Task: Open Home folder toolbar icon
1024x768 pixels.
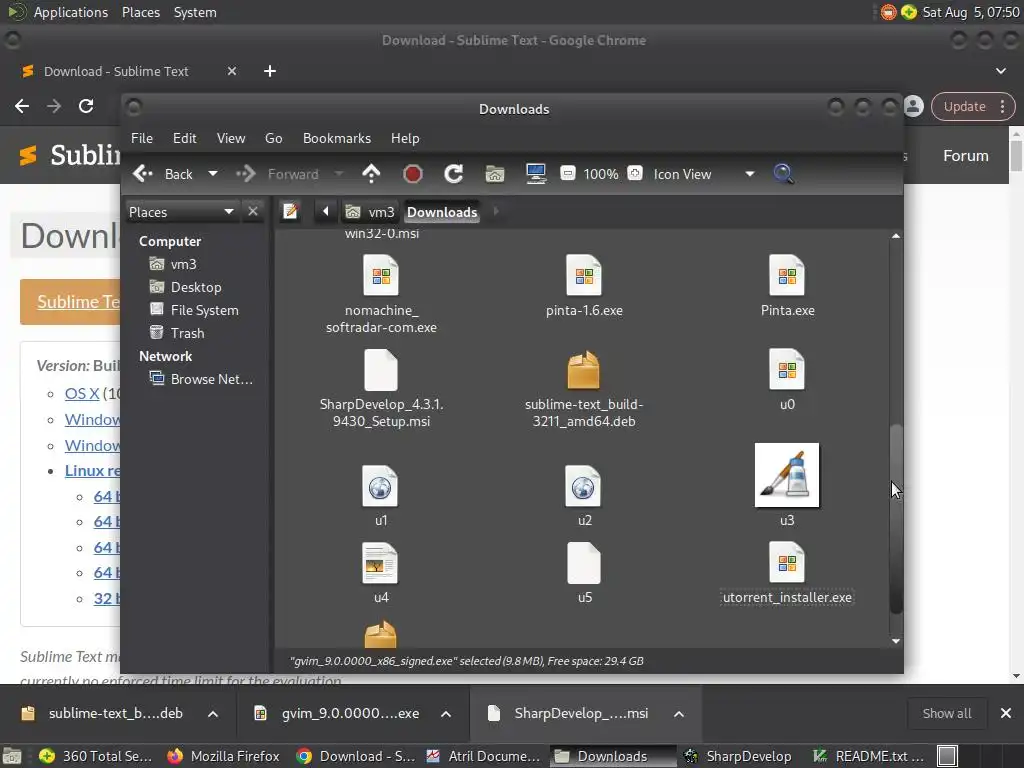Action: click(494, 174)
